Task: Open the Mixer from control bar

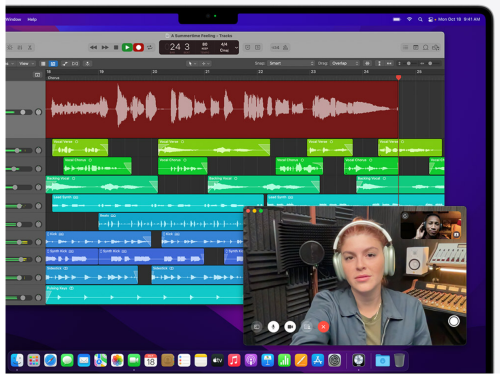Action: (20, 47)
